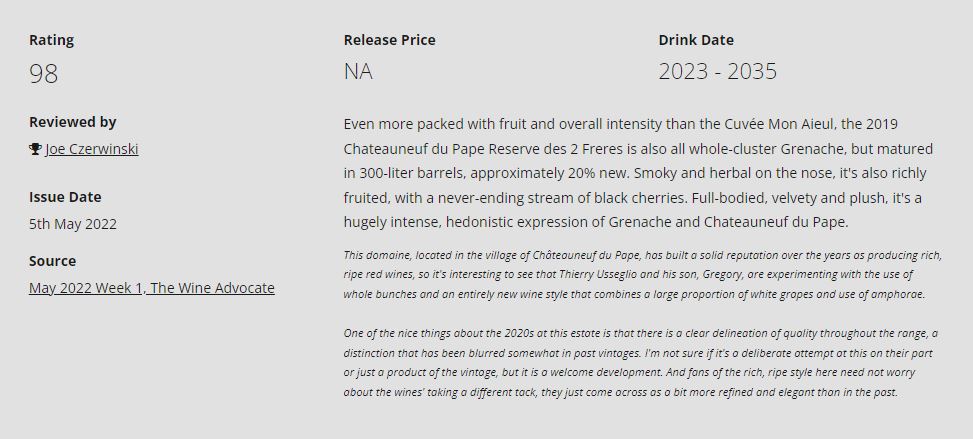973x439 pixels.
Task: Click the Rating heading
Action: (51, 40)
